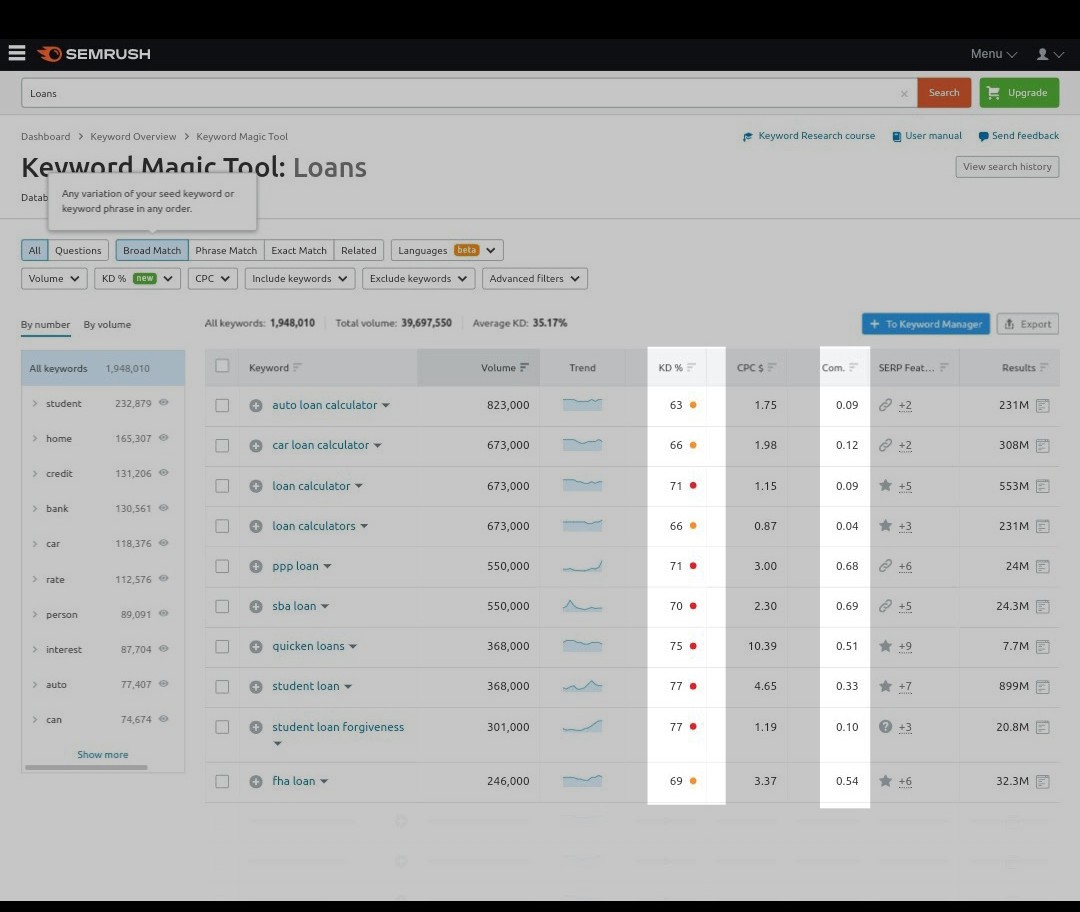Tick the select-all checkbox in table header
This screenshot has width=1080, height=912.
pos(222,366)
